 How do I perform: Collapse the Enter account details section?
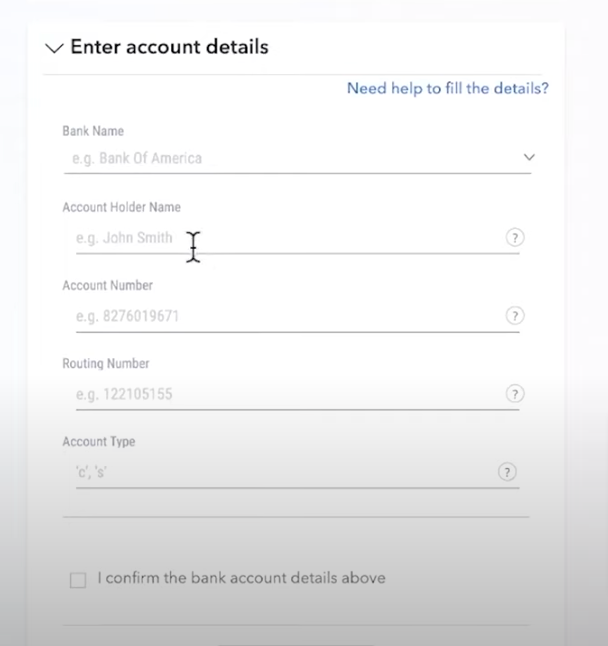click(x=54, y=48)
